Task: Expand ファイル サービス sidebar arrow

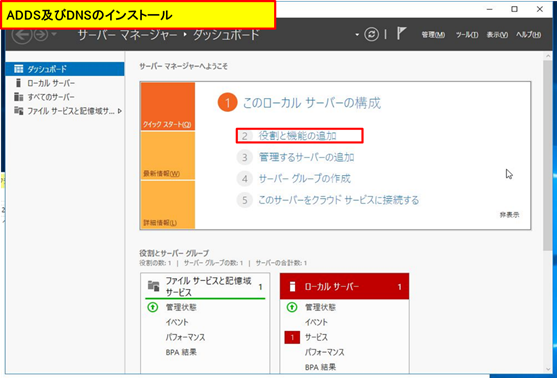Action: pos(120,111)
